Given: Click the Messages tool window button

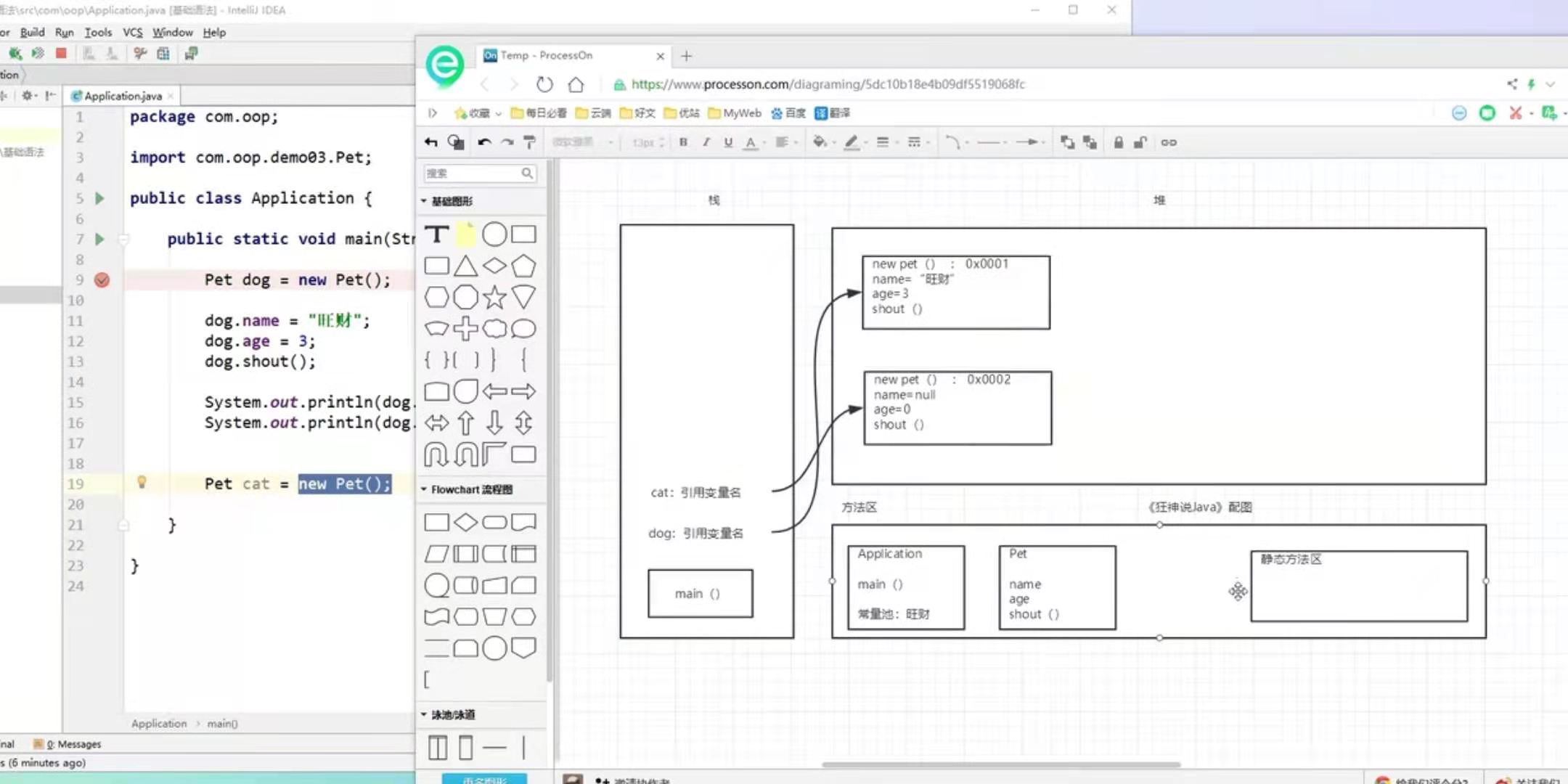Looking at the screenshot, I should [x=68, y=744].
